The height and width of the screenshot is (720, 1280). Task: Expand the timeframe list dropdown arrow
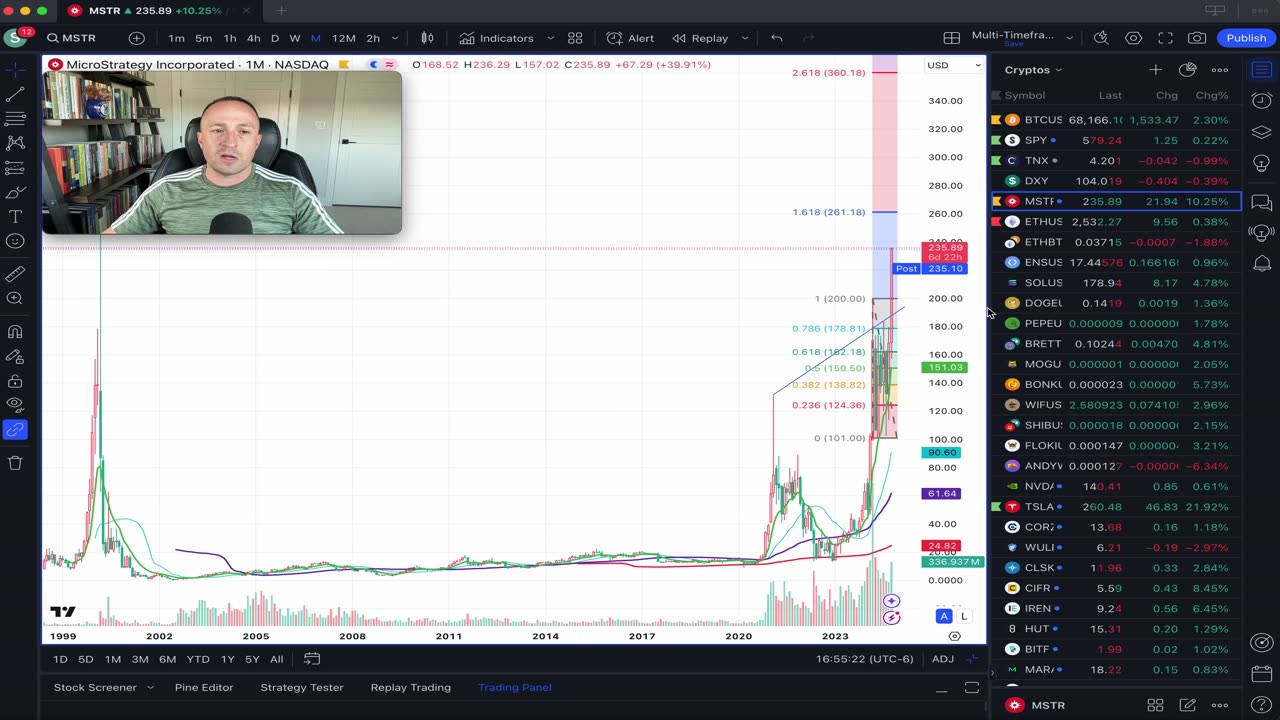pos(395,38)
